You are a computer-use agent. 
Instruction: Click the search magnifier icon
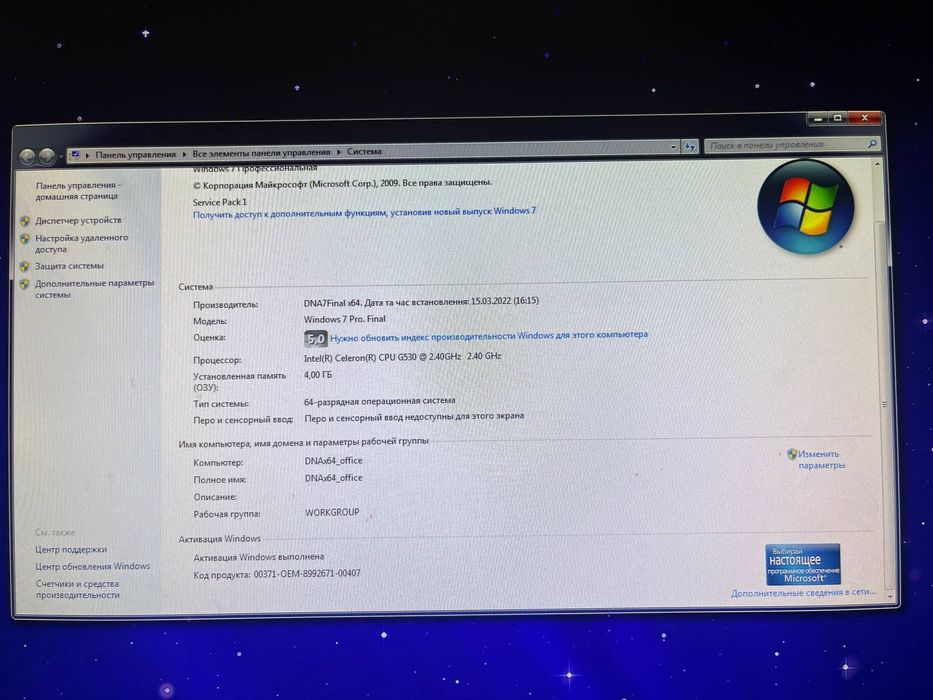[x=872, y=144]
